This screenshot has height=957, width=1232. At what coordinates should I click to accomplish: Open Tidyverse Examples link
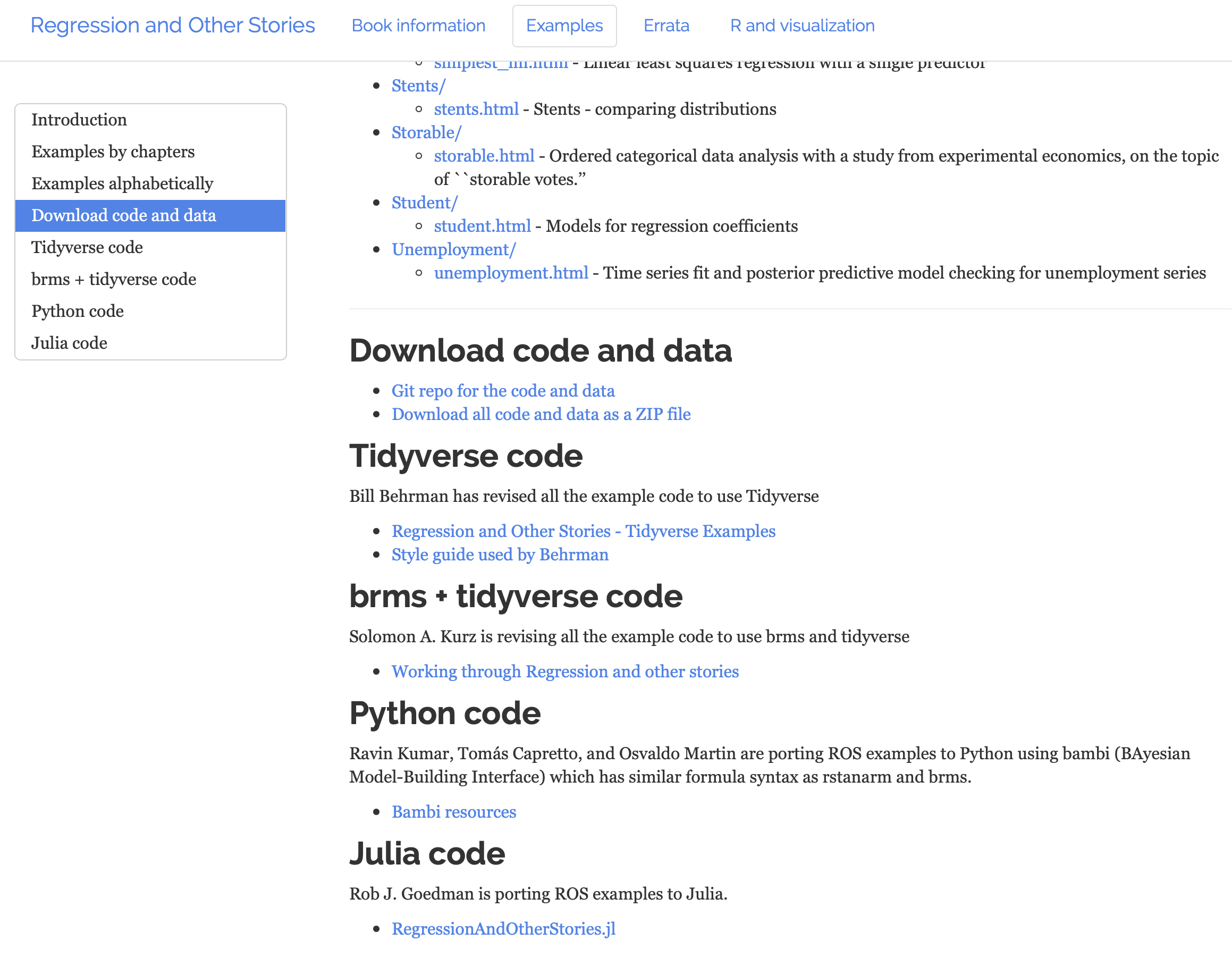[x=583, y=532]
